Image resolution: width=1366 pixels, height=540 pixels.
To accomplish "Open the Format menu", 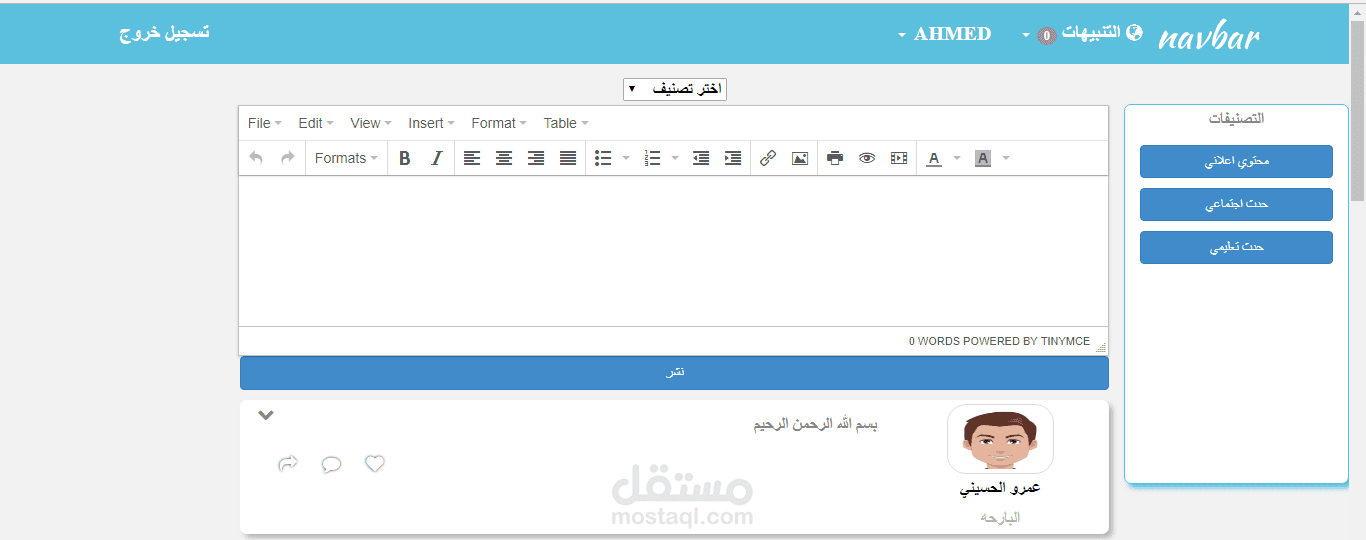I will point(500,123).
